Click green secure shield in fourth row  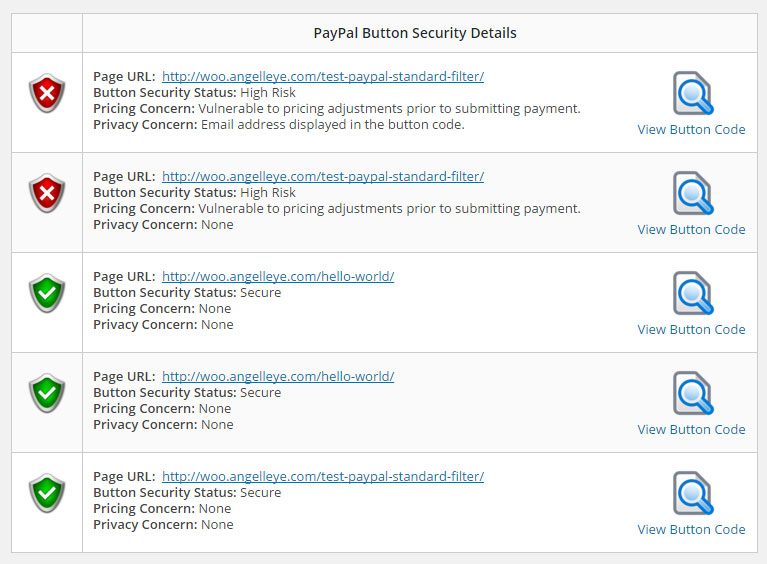pos(46,394)
